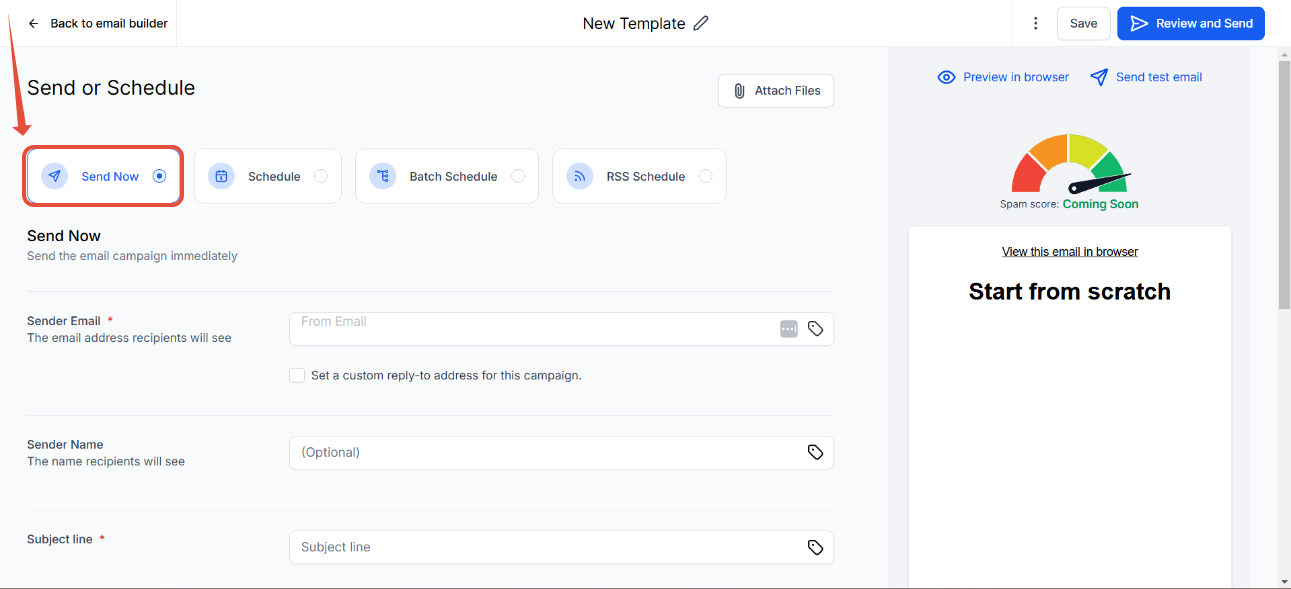Click the Batch Schedule icon

tap(383, 176)
